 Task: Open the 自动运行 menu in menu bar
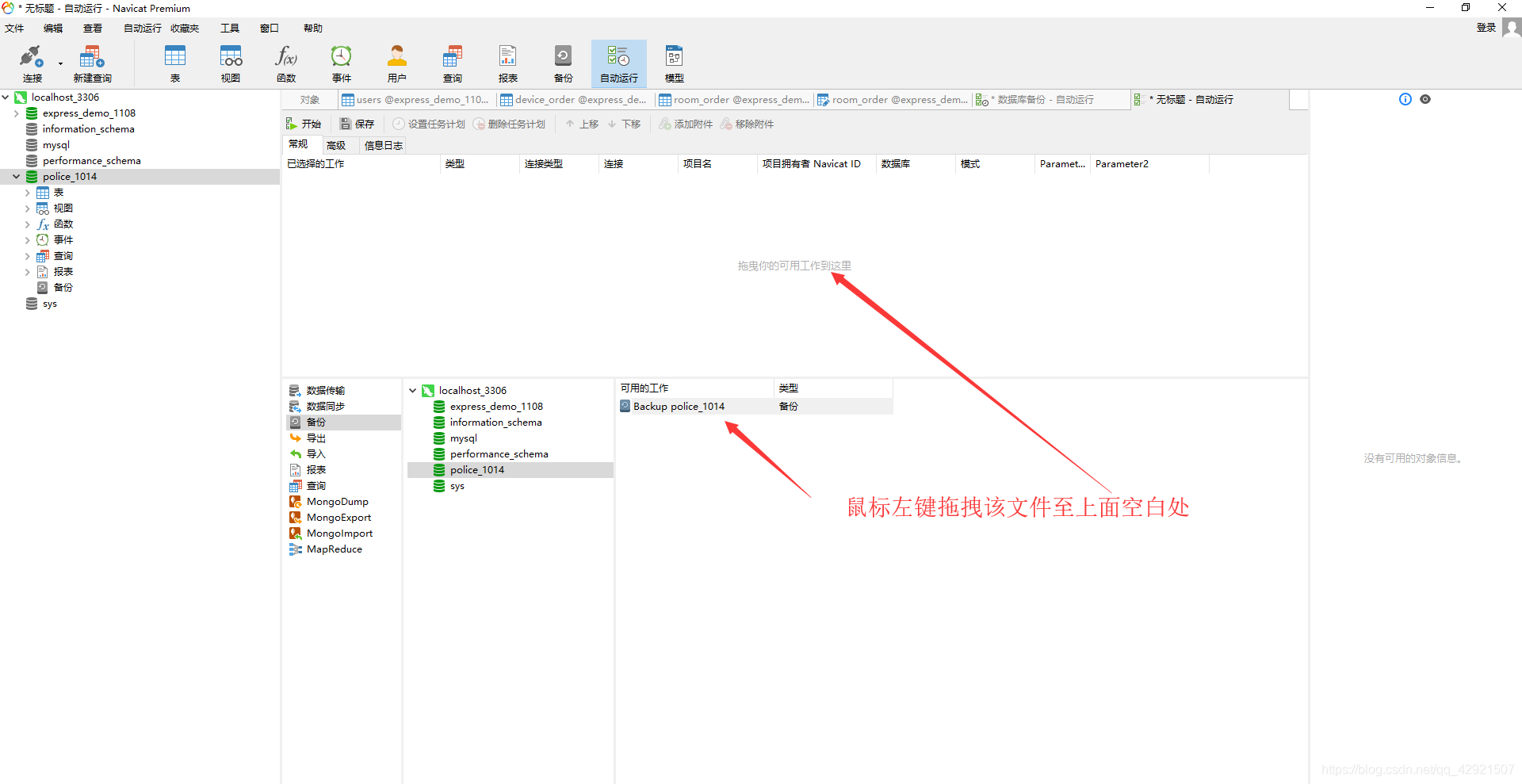click(x=143, y=29)
